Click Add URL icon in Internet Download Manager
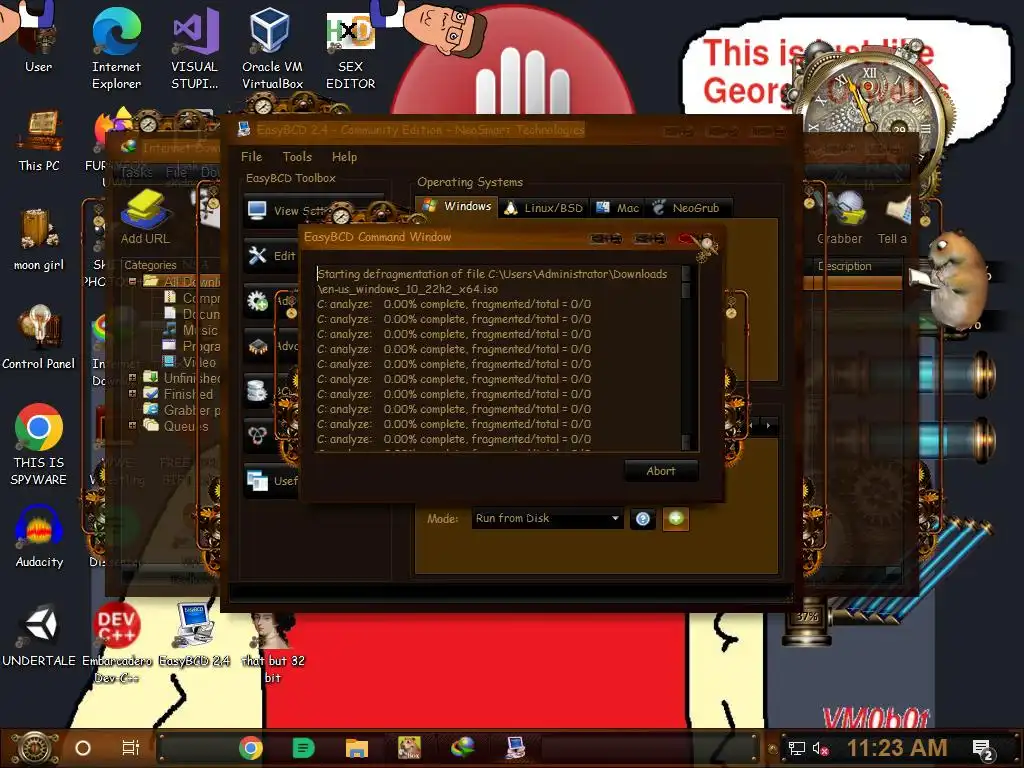Viewport: 1024px width, 768px height. pos(145,217)
